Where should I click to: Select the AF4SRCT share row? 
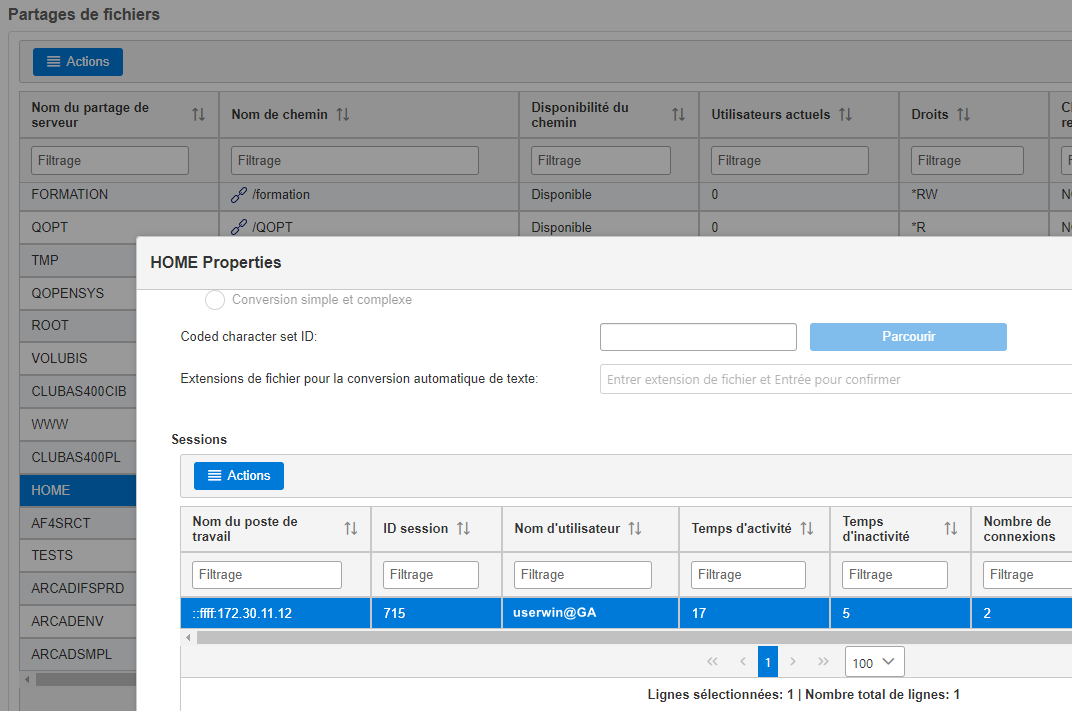pyautogui.click(x=78, y=523)
